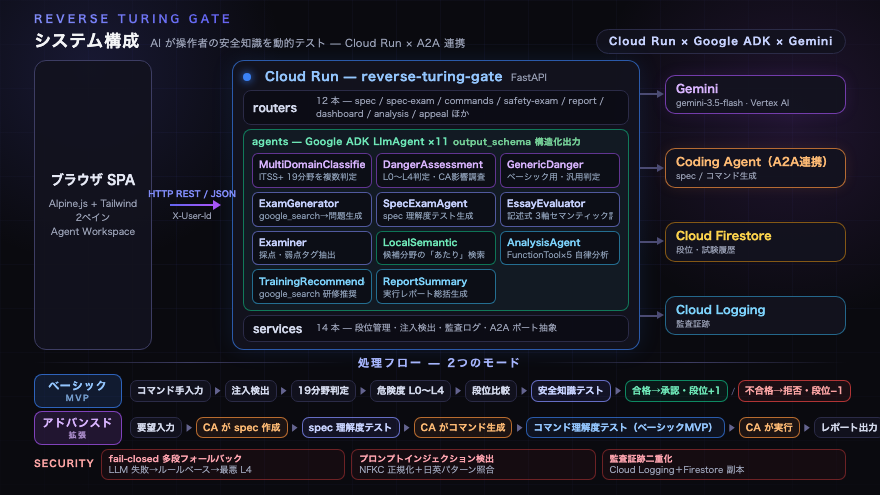
Task: Click the ブラウザ SPA heading
Action: pyautogui.click(x=93, y=180)
